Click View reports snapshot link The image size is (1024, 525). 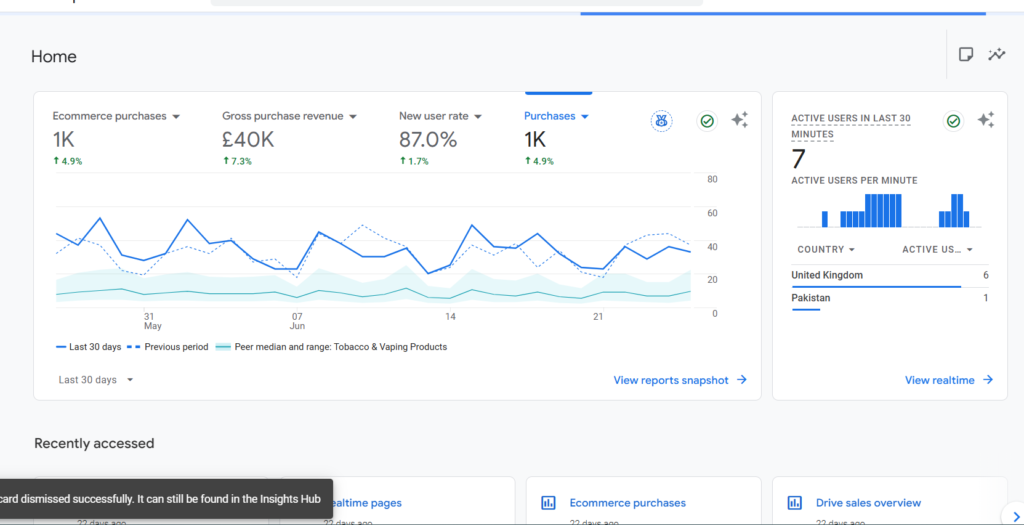pos(680,380)
